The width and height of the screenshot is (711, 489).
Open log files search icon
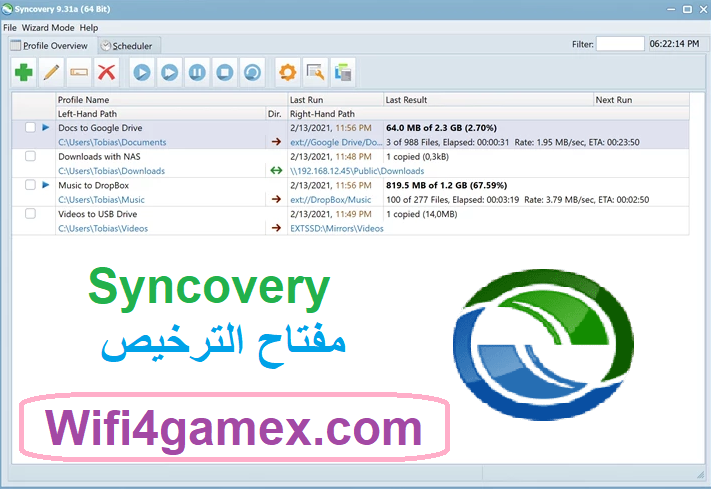316,72
